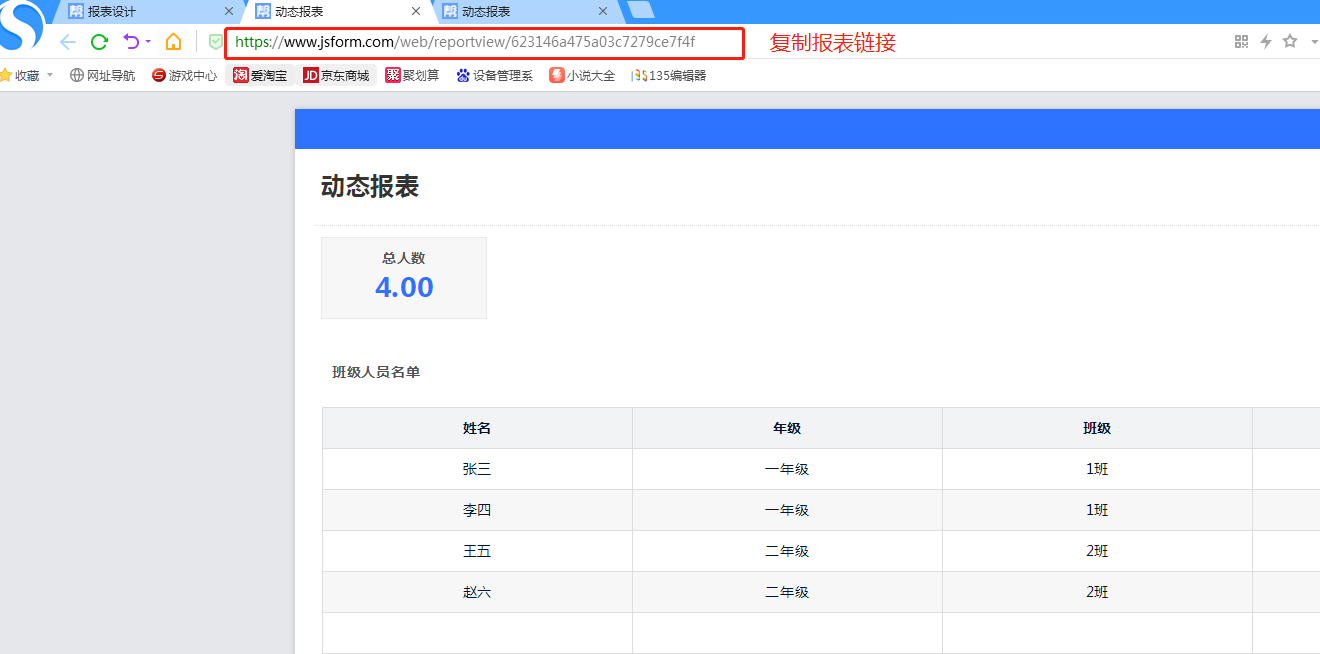Open the Sogou browser logo menu
The image size is (1320, 654).
tap(20, 25)
